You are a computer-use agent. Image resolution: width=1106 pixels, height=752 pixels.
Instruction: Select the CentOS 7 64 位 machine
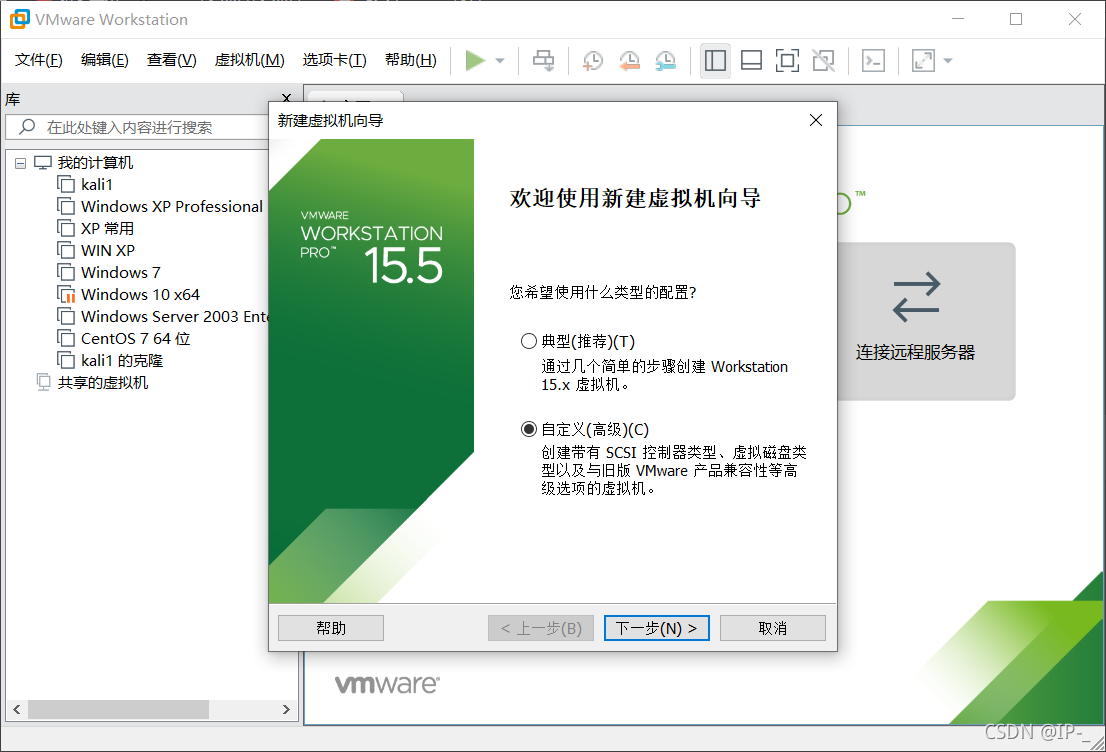135,339
